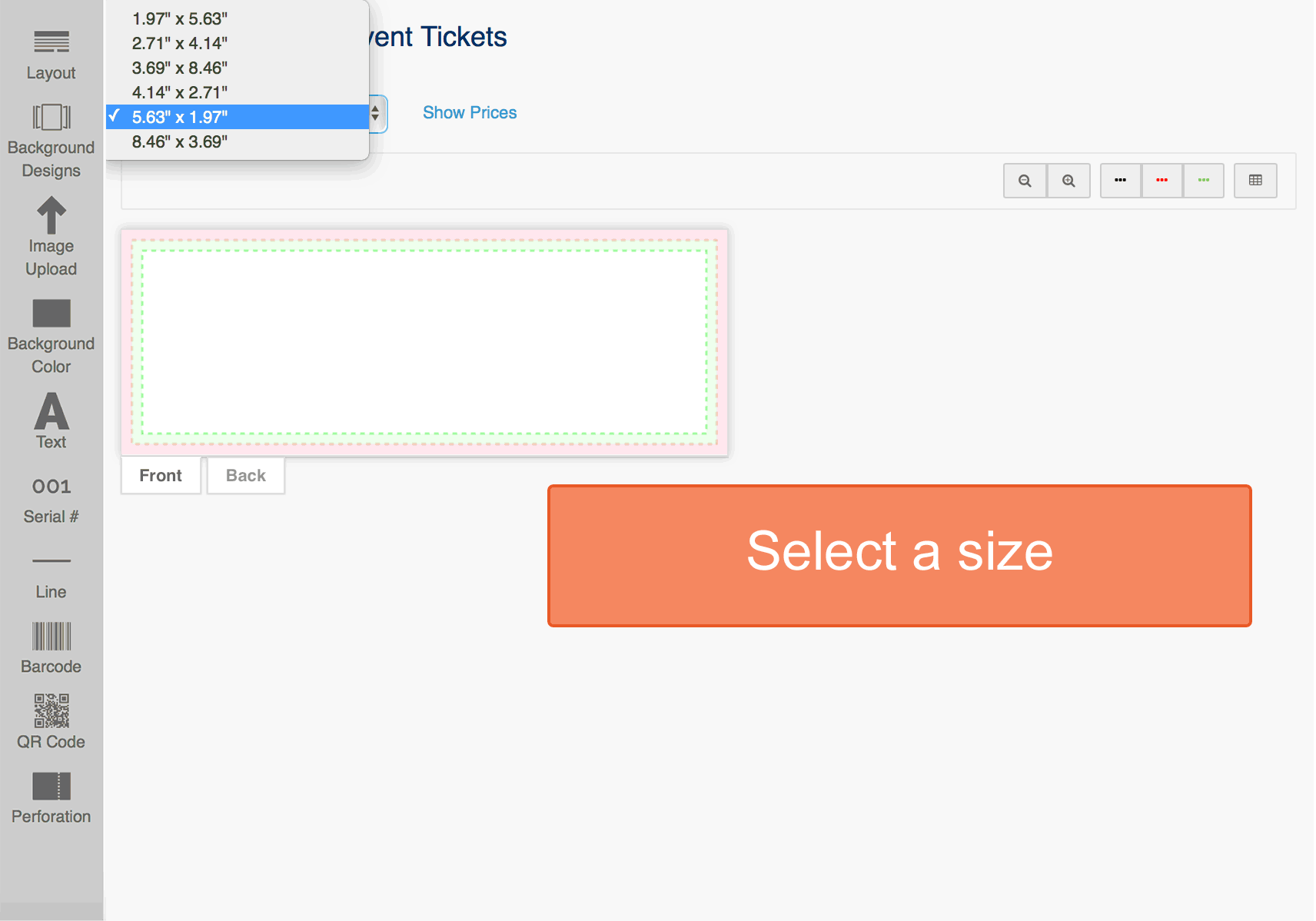
Task: Zoom in on the canvas
Action: pos(1068,181)
